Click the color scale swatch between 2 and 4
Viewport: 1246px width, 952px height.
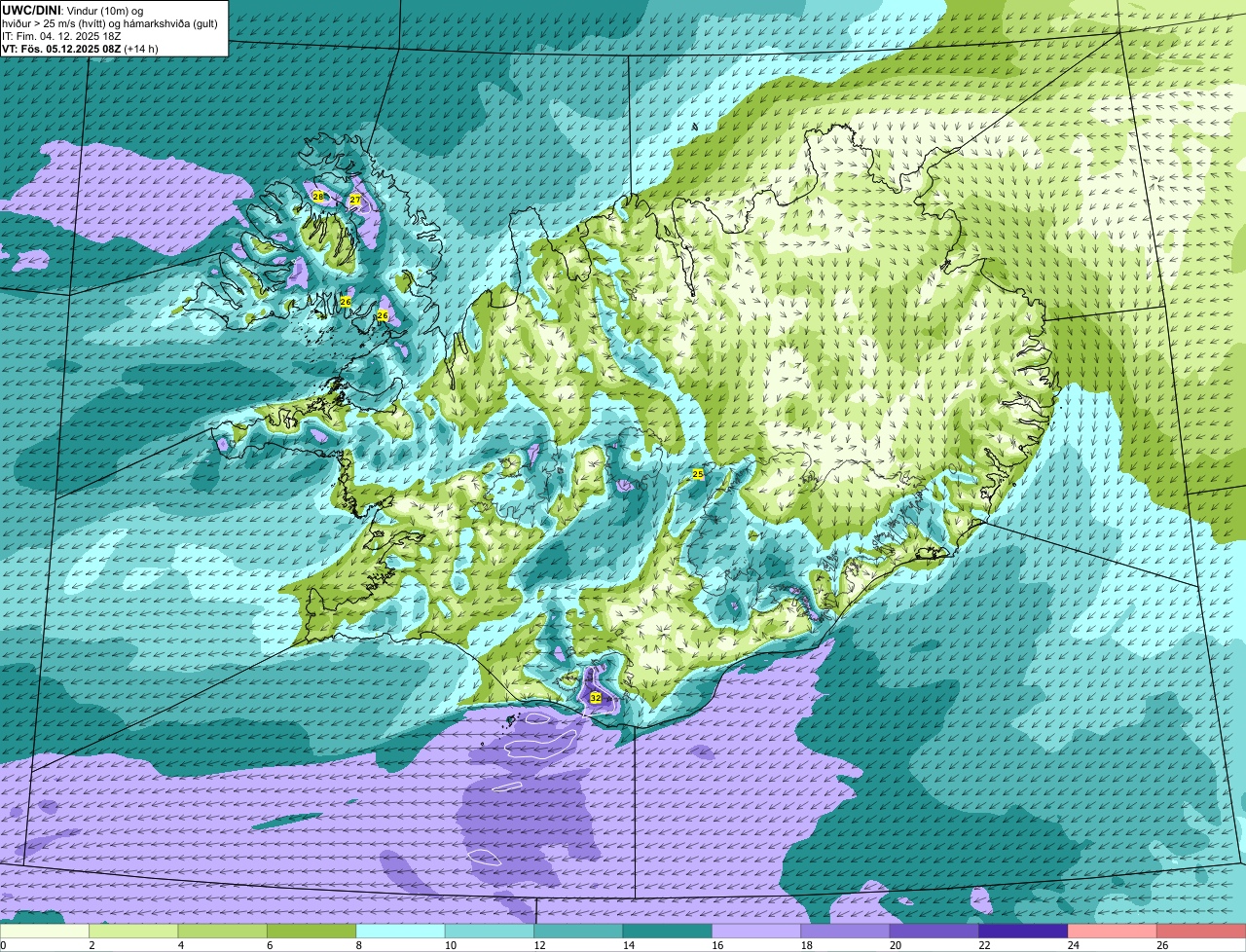click(x=133, y=931)
